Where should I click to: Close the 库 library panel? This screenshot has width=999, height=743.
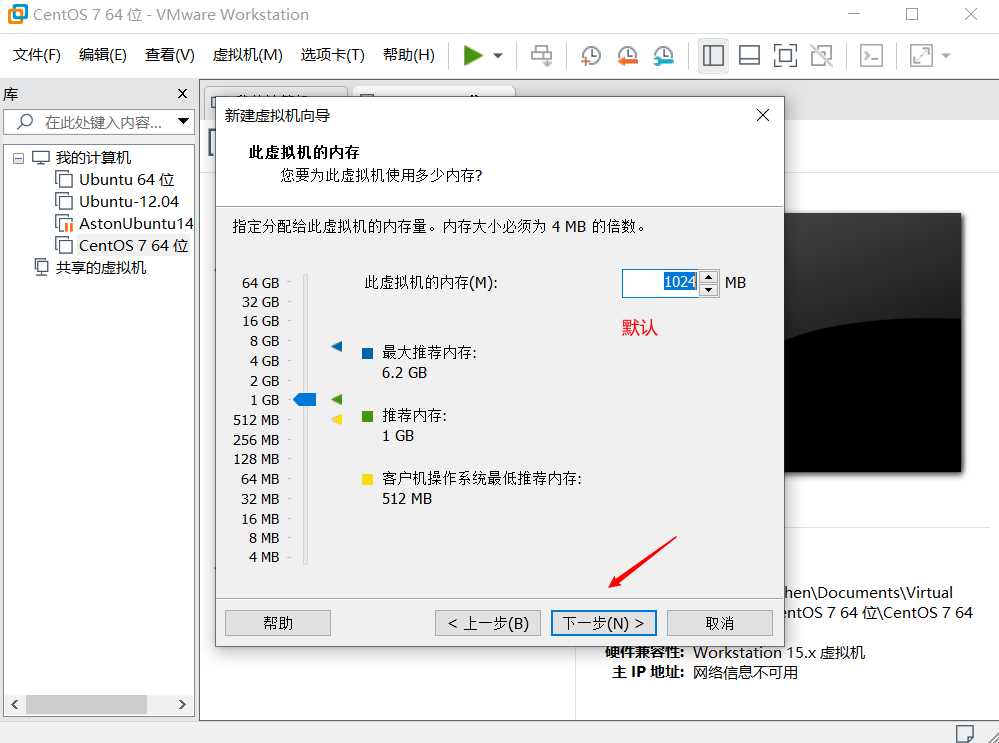182,94
